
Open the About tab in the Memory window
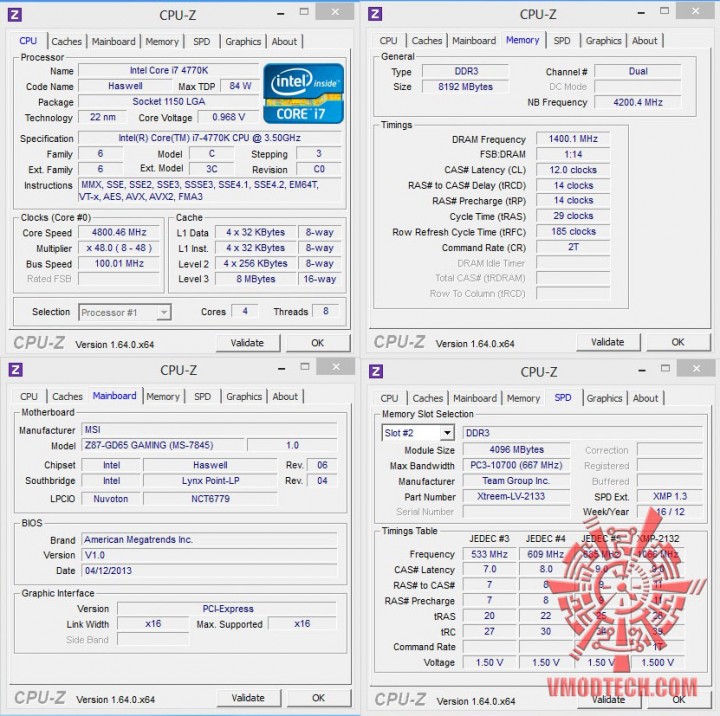645,40
